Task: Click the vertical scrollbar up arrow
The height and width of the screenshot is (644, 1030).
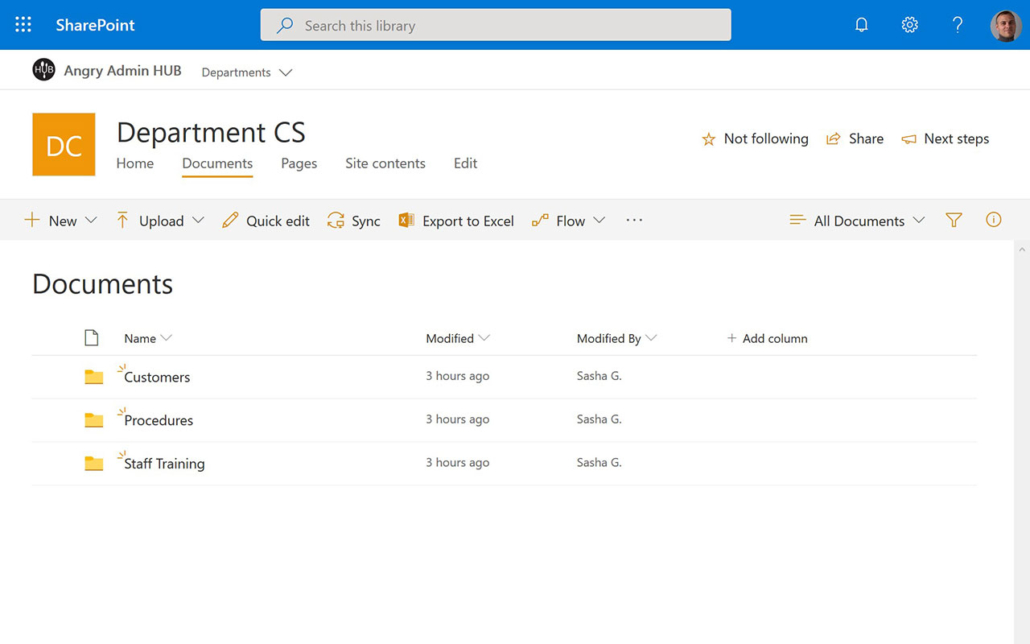Action: pos(1021,250)
